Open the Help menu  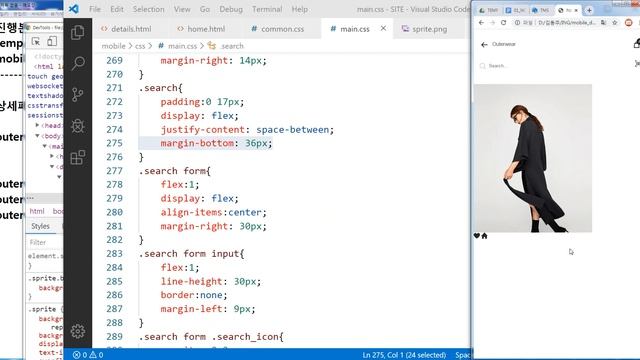click(300, 9)
